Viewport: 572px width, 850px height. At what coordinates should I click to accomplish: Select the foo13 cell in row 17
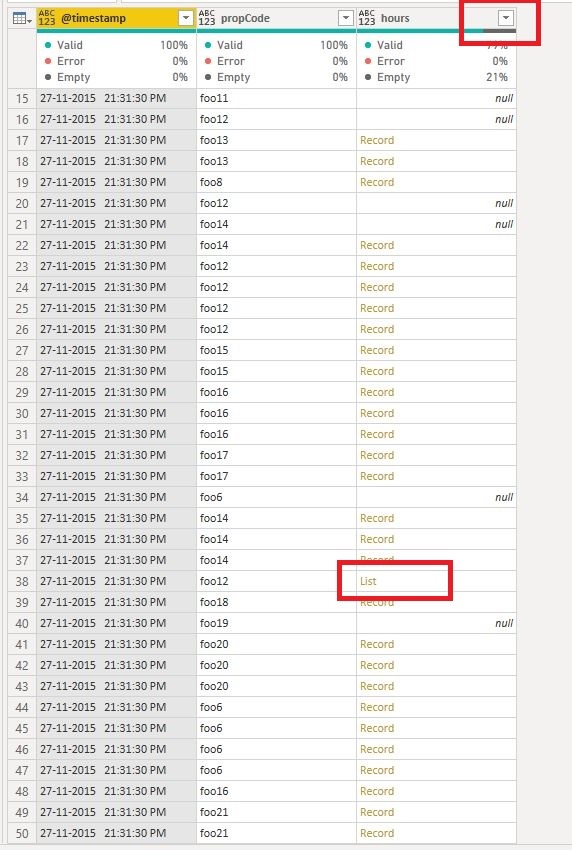point(276,140)
